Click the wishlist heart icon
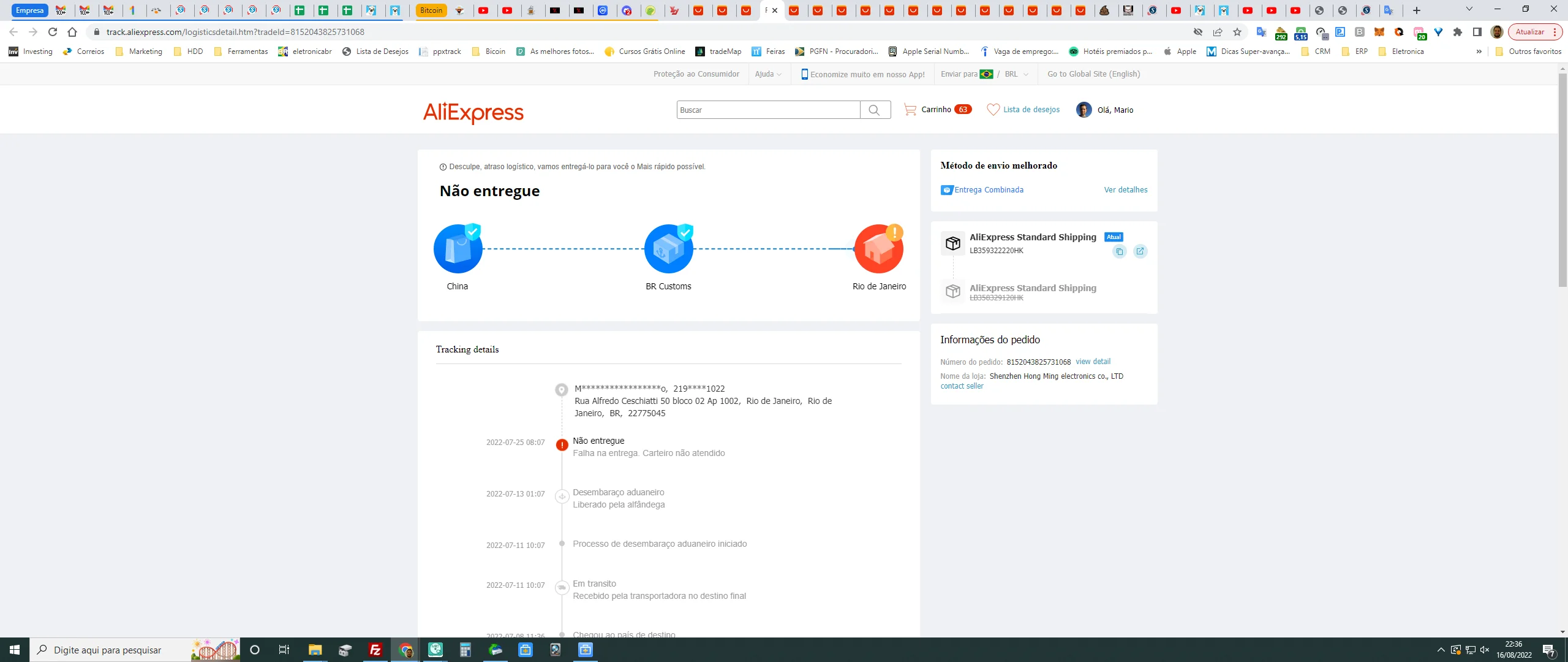Viewport: 1568px width, 662px height. tap(993, 110)
